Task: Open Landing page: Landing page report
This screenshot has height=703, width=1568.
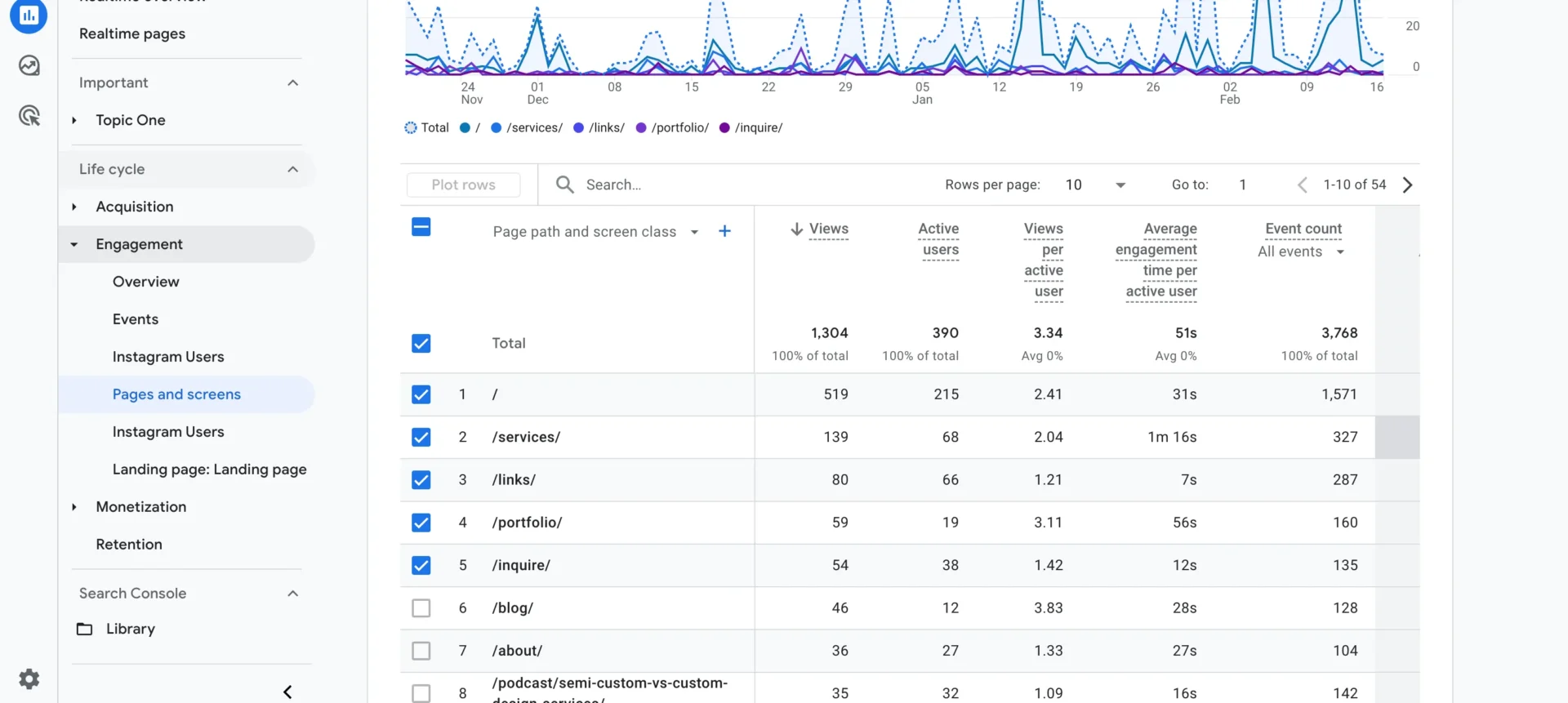Action: tap(210, 469)
